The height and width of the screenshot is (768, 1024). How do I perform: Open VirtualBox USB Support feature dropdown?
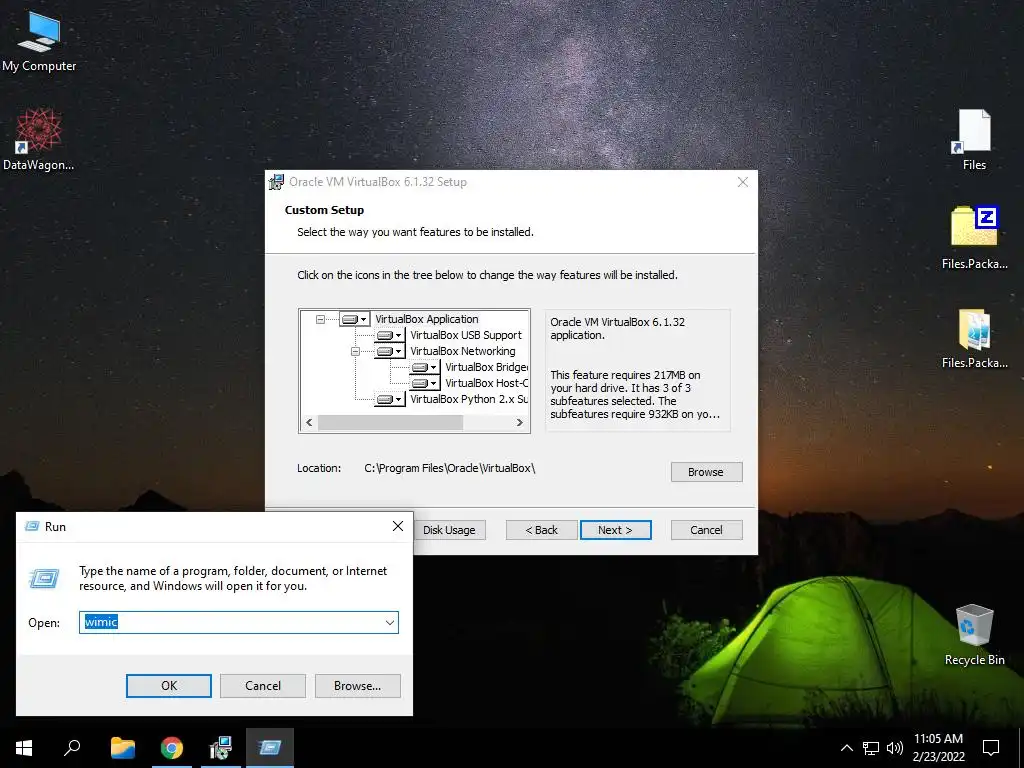pyautogui.click(x=390, y=335)
